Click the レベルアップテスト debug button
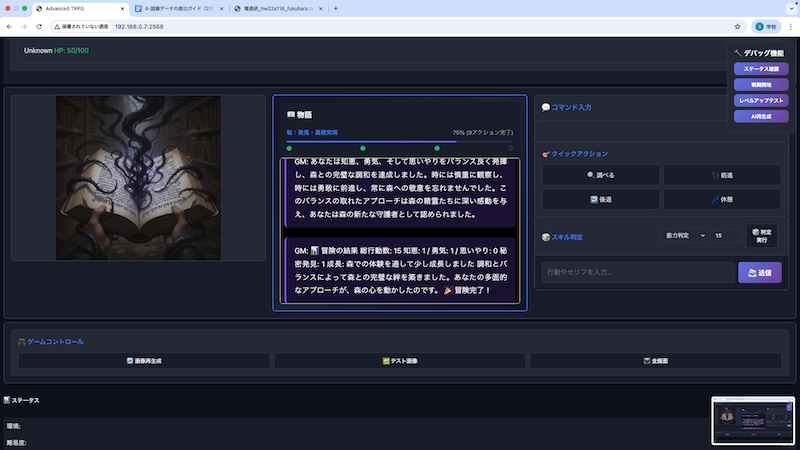Image resolution: width=800 pixels, height=450 pixels. click(x=761, y=101)
